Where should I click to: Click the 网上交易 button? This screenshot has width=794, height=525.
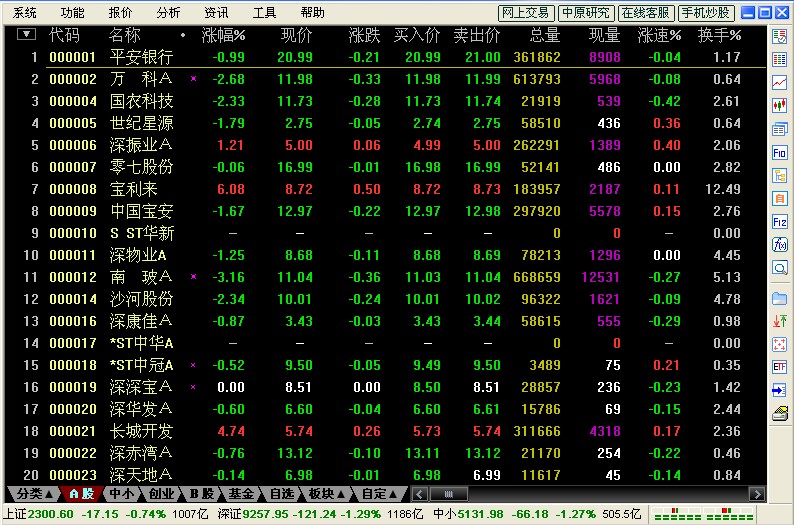point(525,13)
